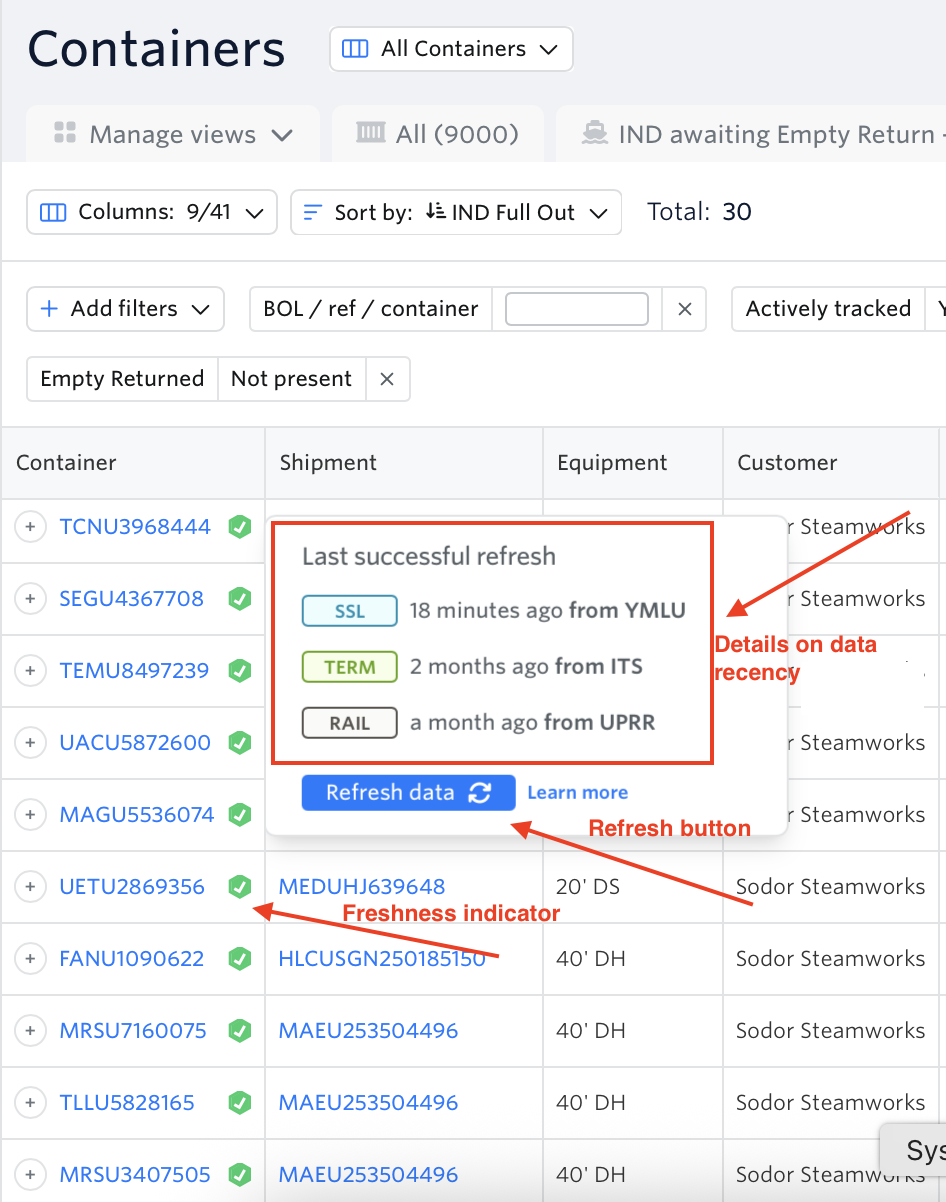Open the All Containers dropdown
Screen dimensions: 946x1202
[x=451, y=49]
